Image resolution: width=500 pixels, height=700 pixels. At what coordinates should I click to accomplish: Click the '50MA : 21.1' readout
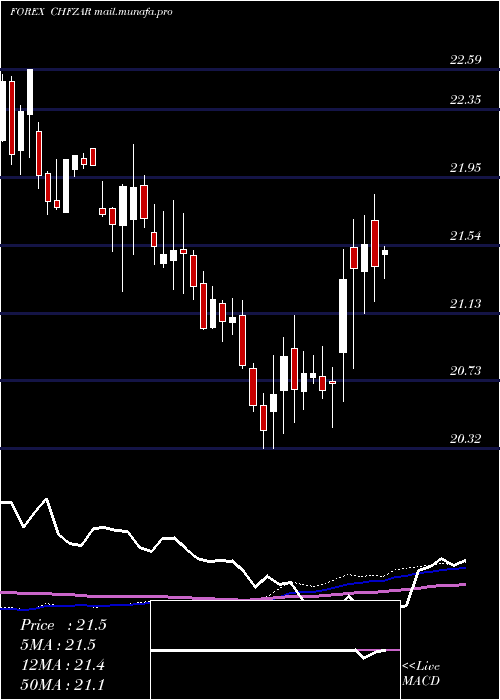[62, 684]
